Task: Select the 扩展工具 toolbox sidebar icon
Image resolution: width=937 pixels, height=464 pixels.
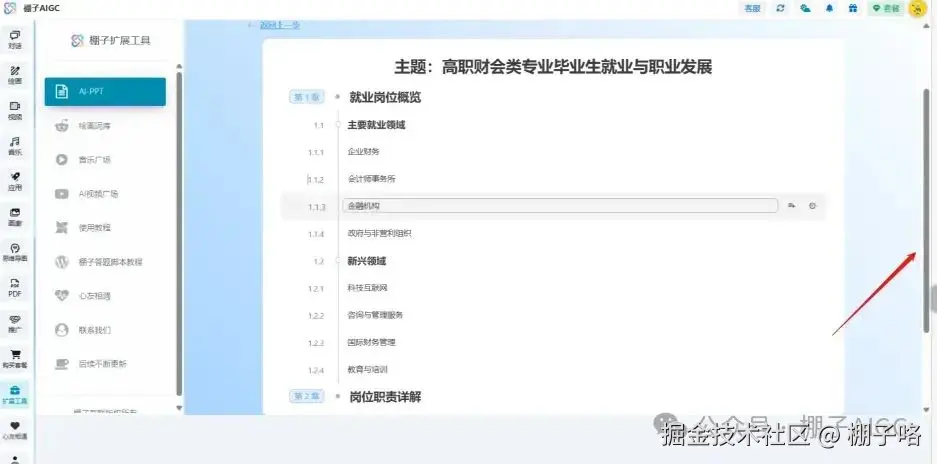Action: click(x=15, y=395)
